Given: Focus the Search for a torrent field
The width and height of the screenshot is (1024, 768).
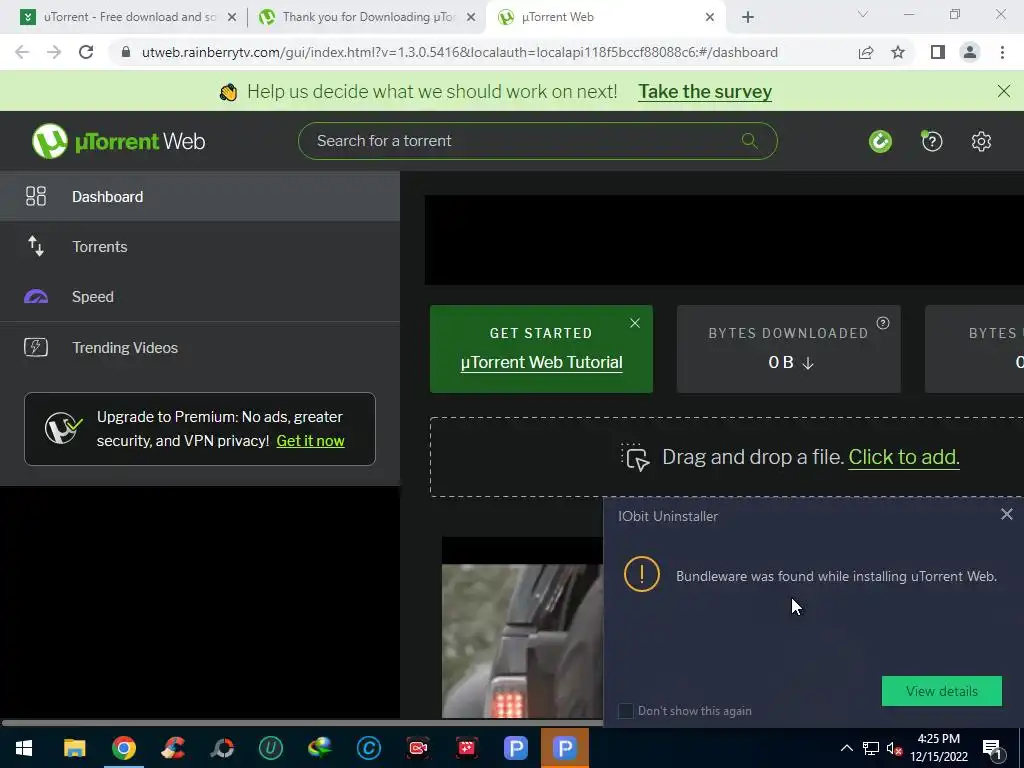Looking at the screenshot, I should [537, 141].
